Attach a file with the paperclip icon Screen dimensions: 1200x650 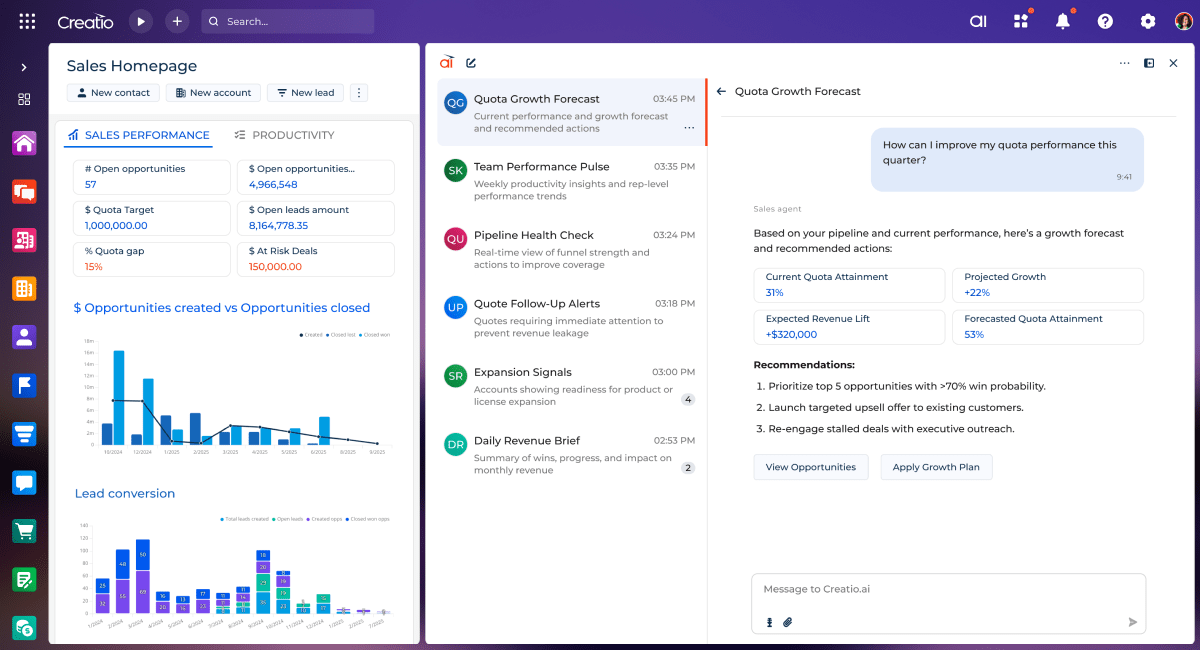[787, 622]
